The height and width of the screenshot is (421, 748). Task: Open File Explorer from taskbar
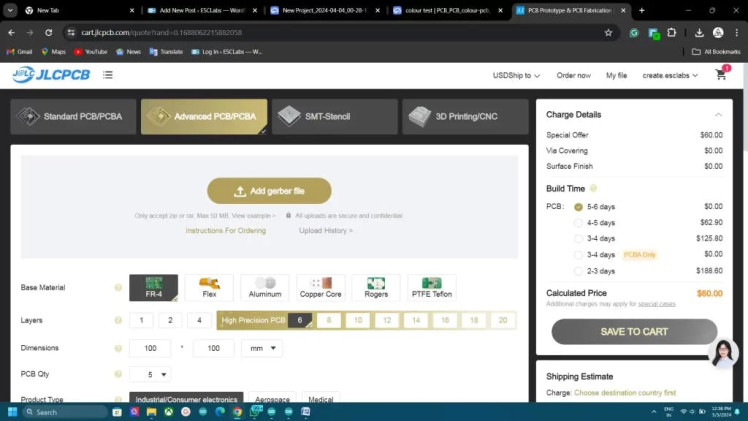(151, 412)
